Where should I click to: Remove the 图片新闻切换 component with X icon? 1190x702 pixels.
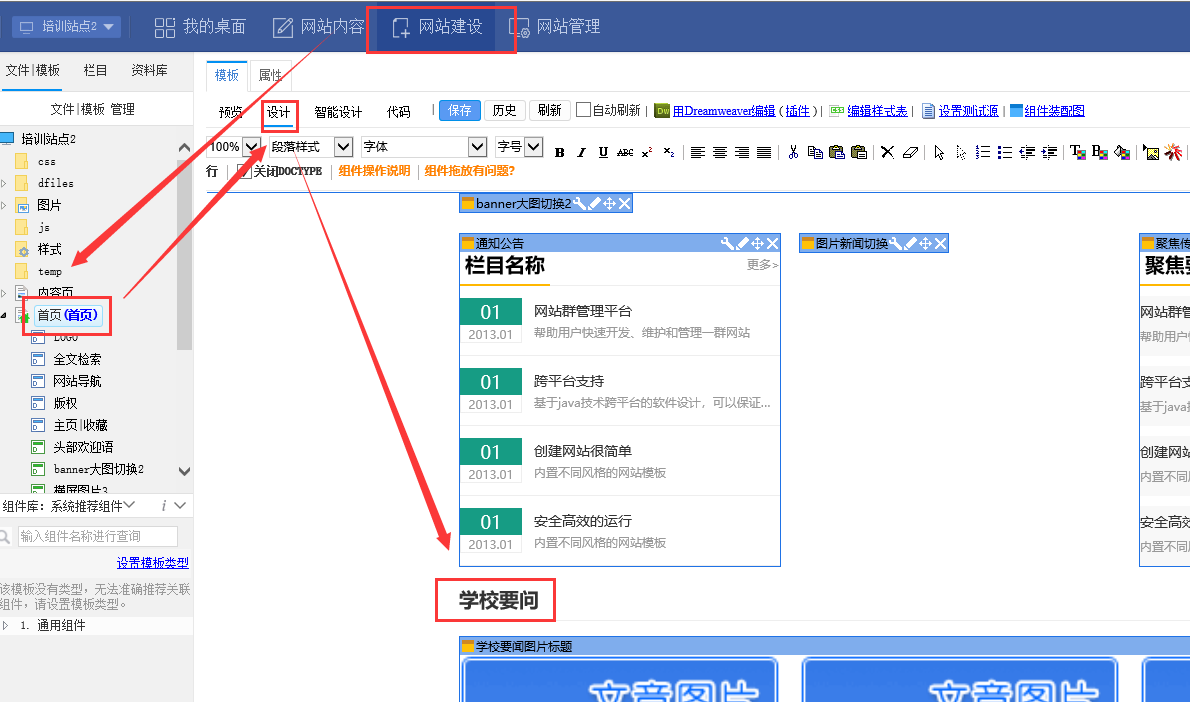940,243
